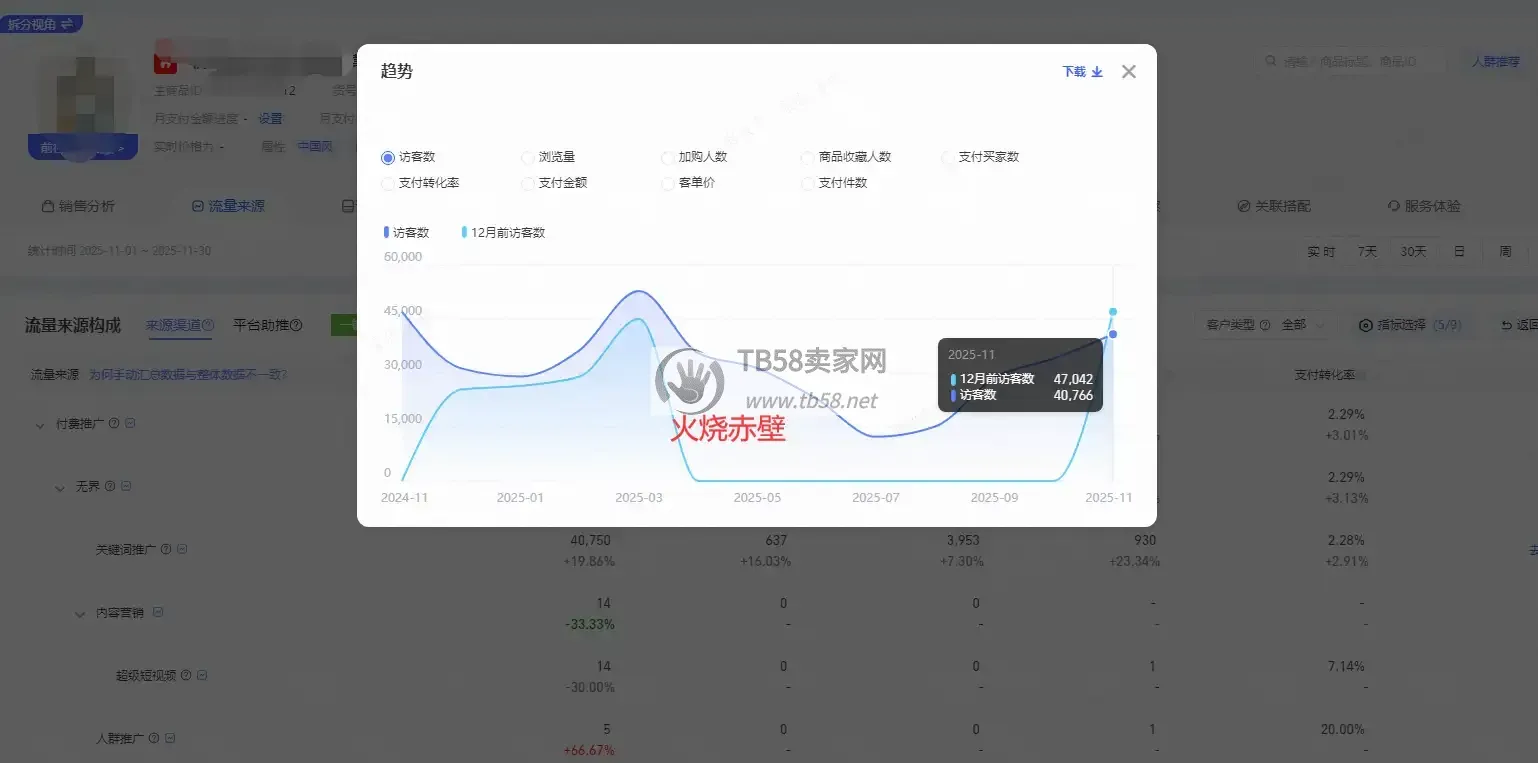Image resolution: width=1538 pixels, height=763 pixels.
Task: Click the 返回 back button
Action: pos(1519,325)
